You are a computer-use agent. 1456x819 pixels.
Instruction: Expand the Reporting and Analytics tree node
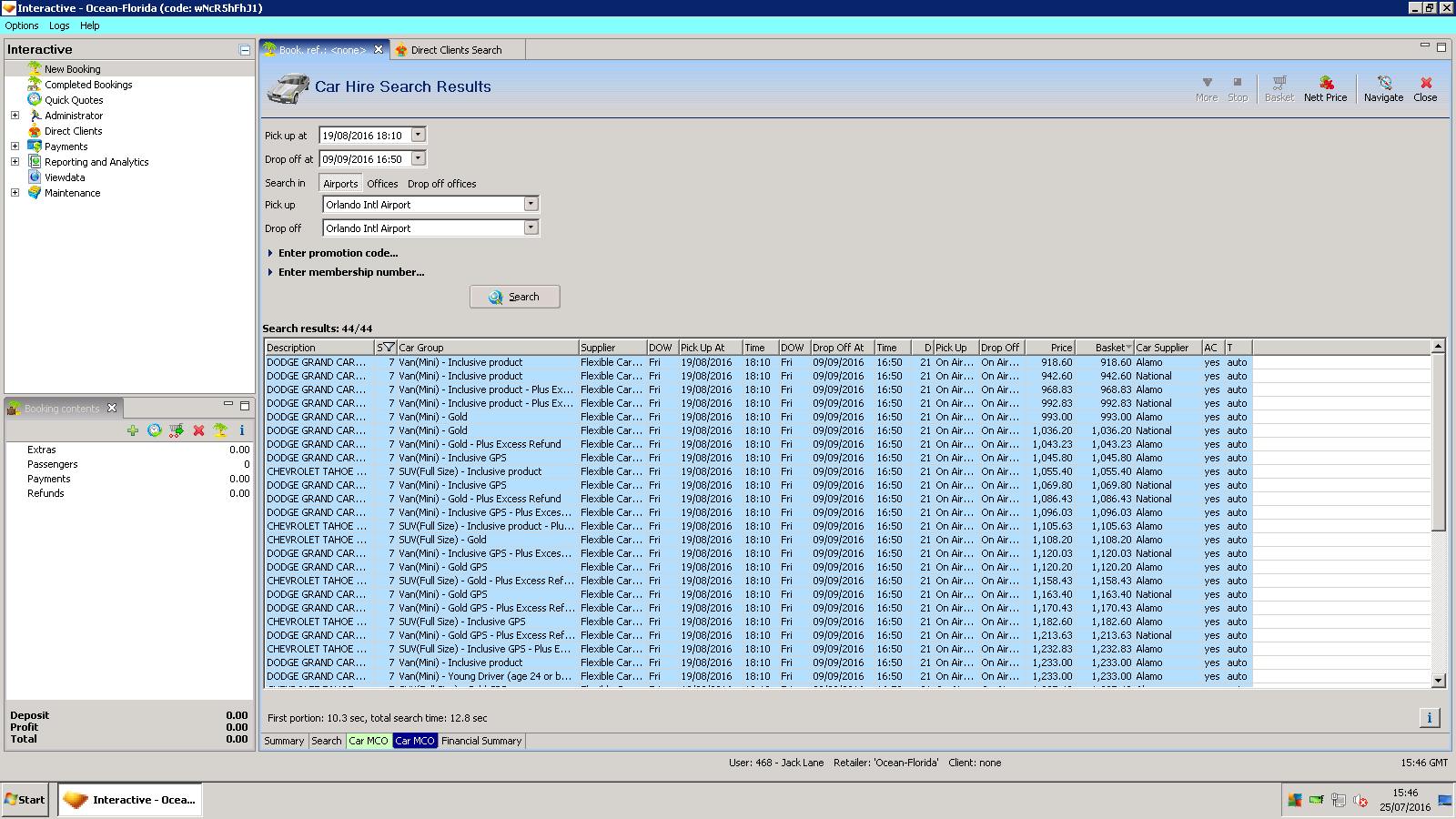click(x=15, y=162)
